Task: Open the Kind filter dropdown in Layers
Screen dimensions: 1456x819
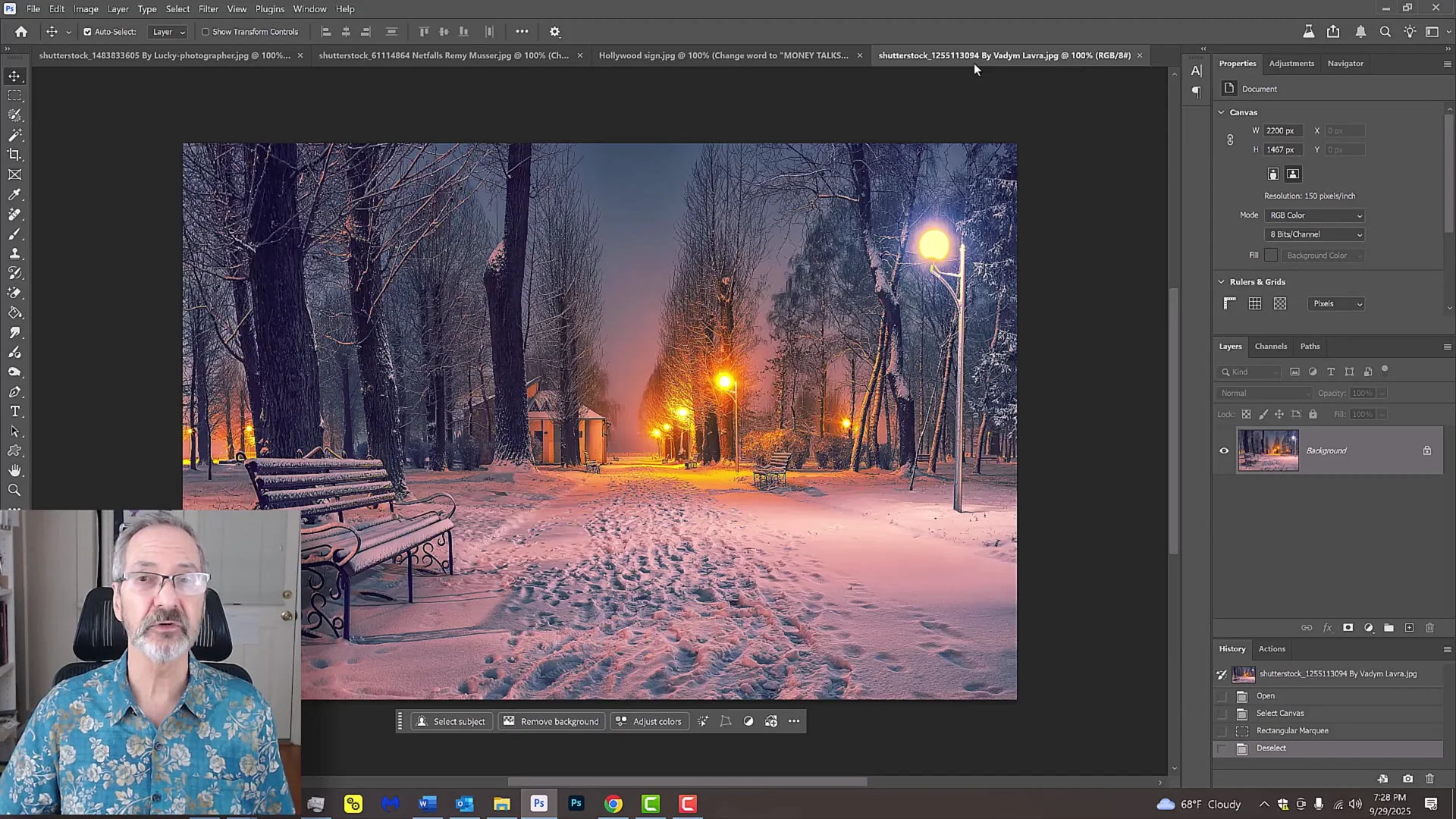Action: 1248,372
